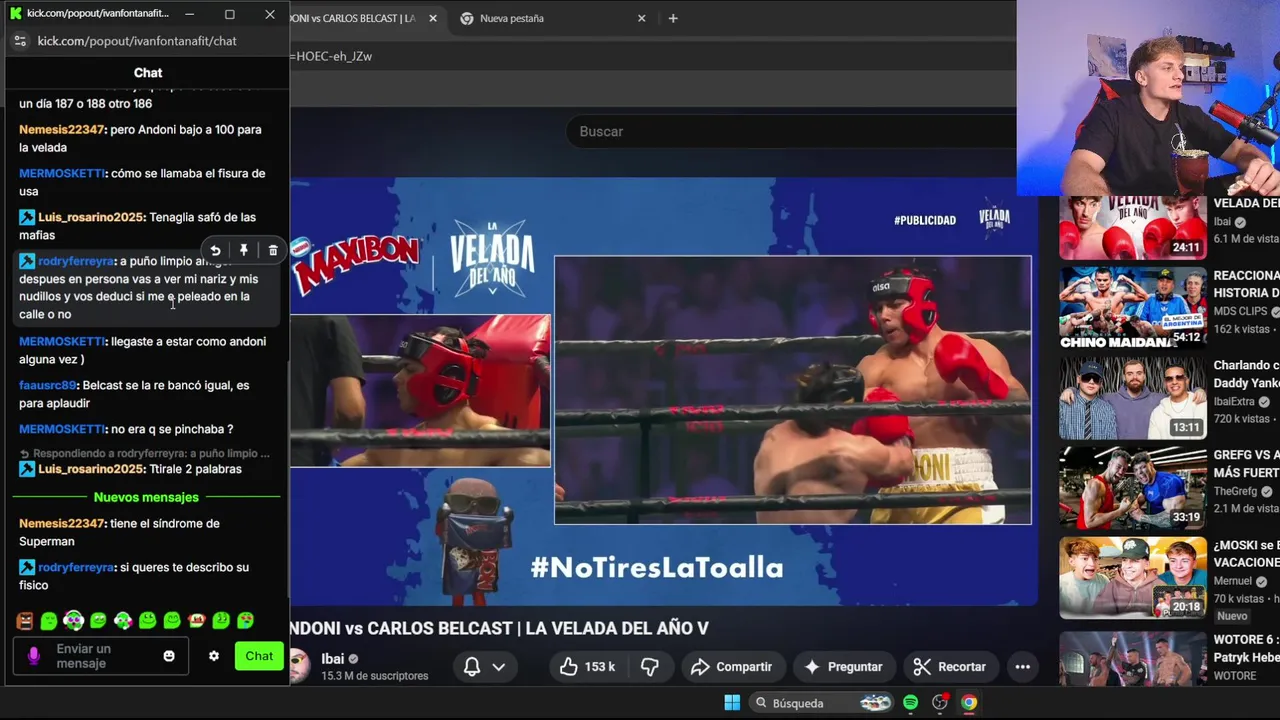The height and width of the screenshot is (720, 1280).
Task: Click the Chat header title
Action: point(148,73)
